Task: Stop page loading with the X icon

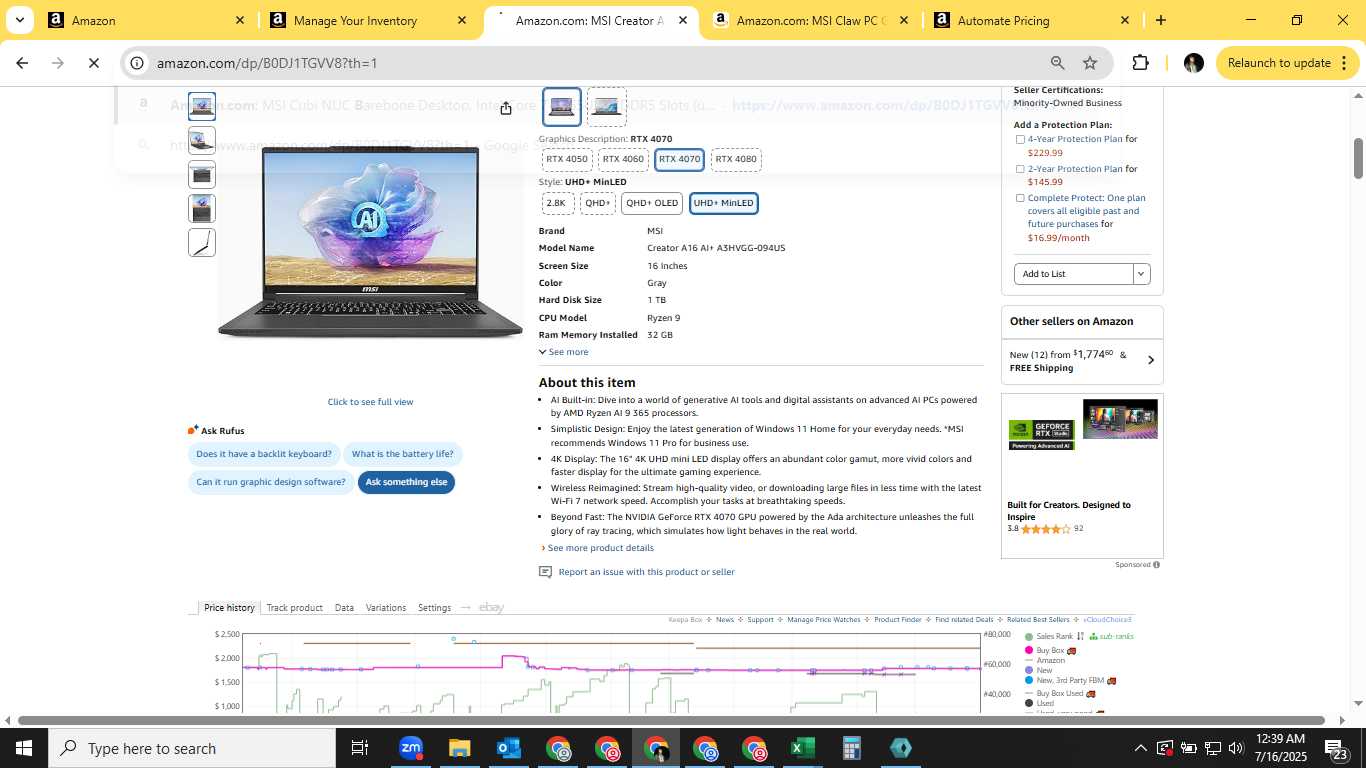Action: tap(92, 63)
